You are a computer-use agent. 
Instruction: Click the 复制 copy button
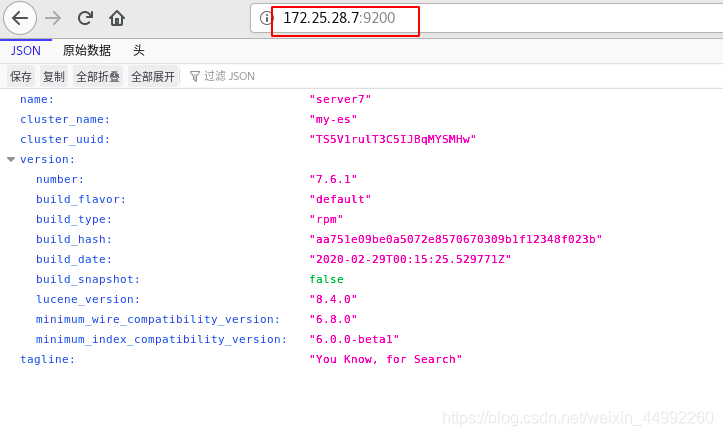54,77
